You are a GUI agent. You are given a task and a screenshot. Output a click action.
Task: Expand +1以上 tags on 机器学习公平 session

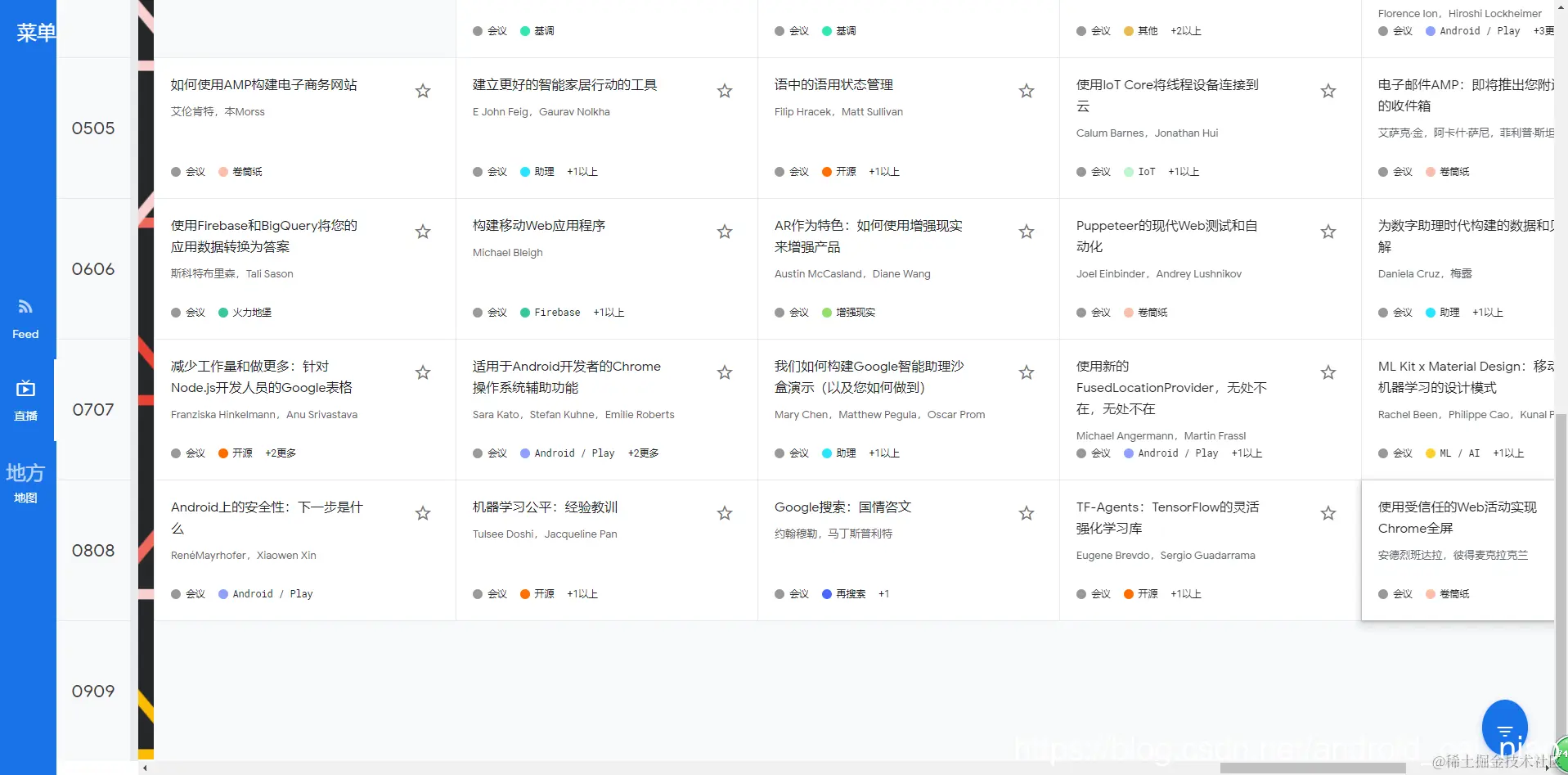[x=582, y=594]
